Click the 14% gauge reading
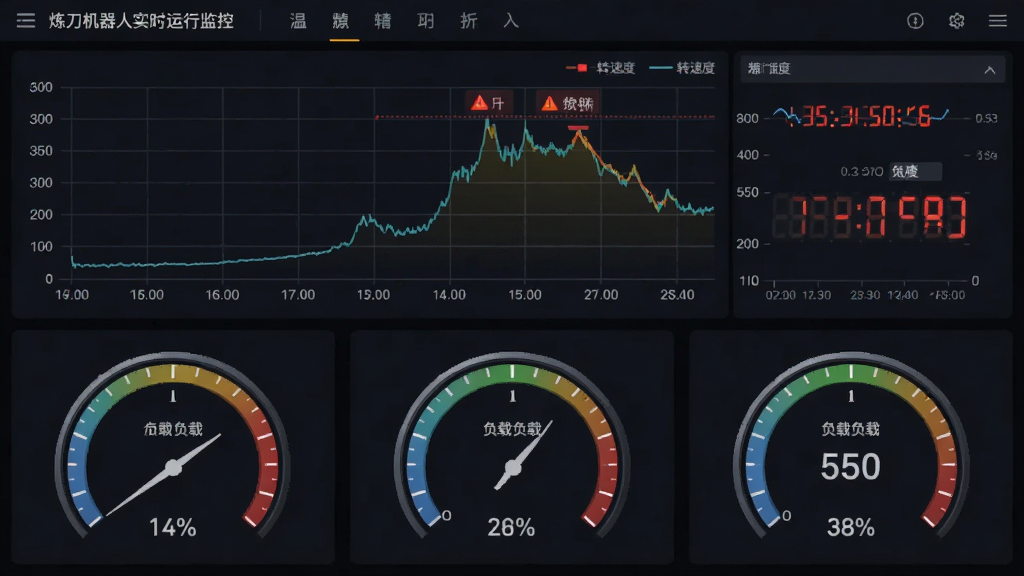This screenshot has width=1024, height=576. click(x=172, y=527)
